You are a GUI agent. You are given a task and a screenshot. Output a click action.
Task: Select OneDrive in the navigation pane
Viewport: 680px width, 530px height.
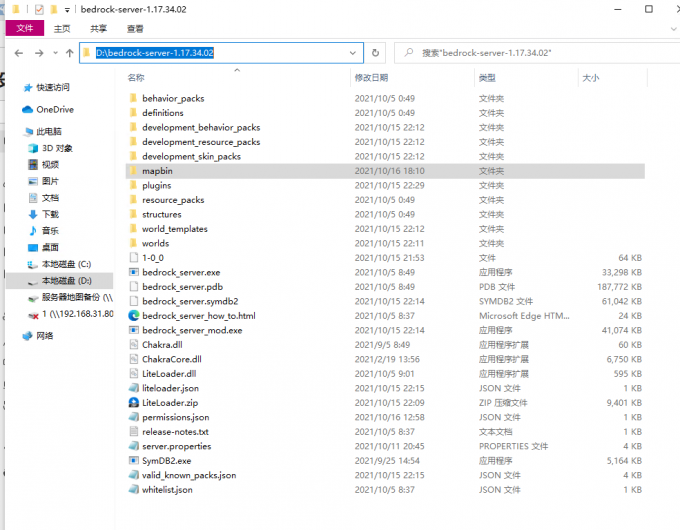pyautogui.click(x=55, y=110)
